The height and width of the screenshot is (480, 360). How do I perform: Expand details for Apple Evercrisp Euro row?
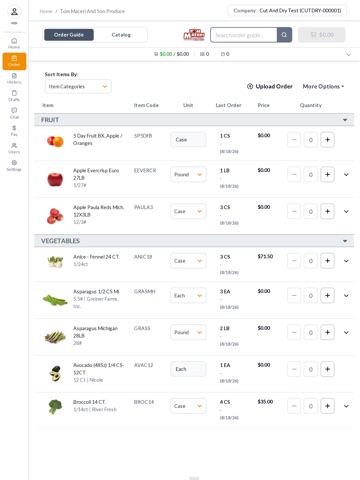click(346, 174)
